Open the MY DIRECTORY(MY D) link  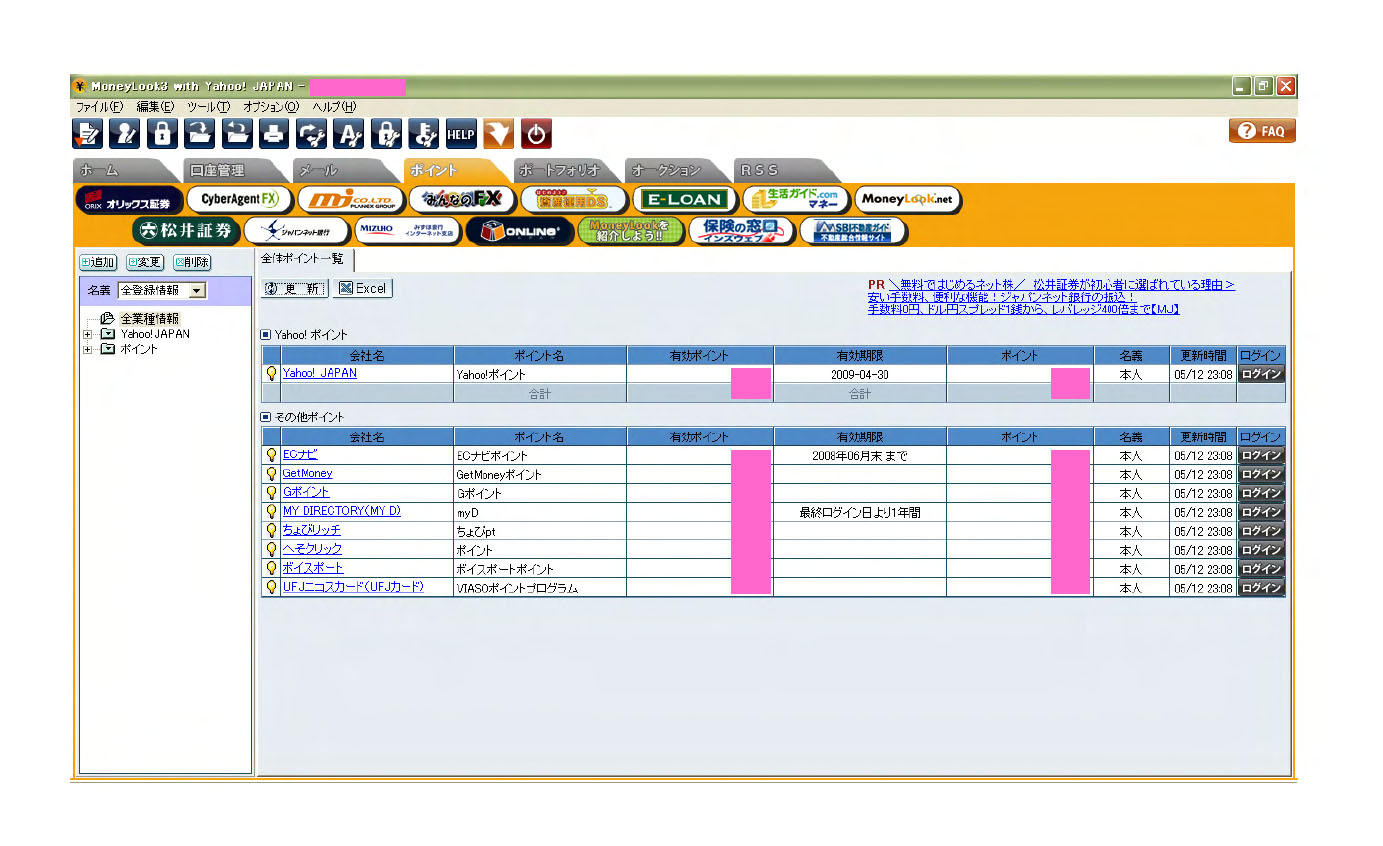pyautogui.click(x=342, y=511)
